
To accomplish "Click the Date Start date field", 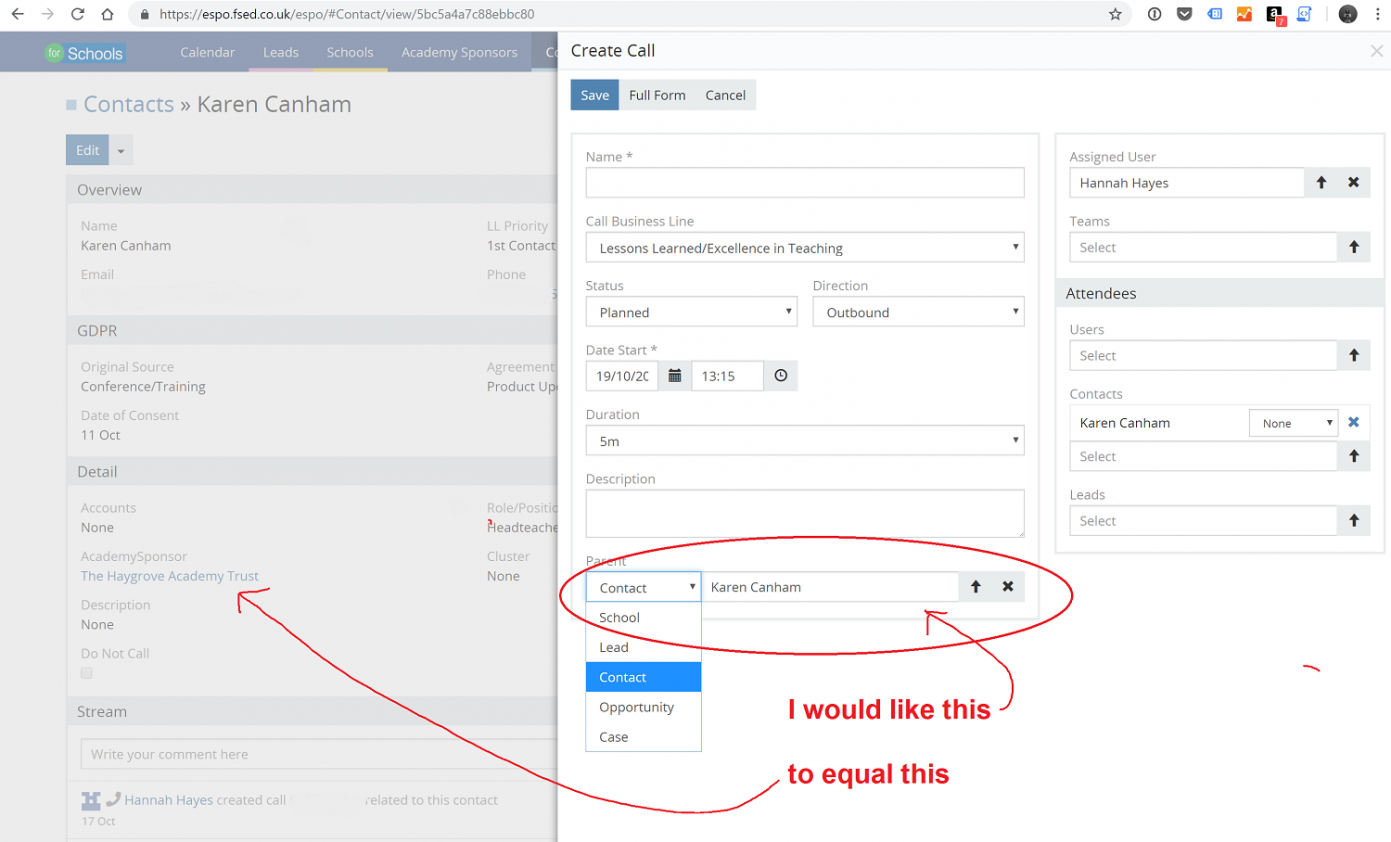I will pyautogui.click(x=622, y=376).
